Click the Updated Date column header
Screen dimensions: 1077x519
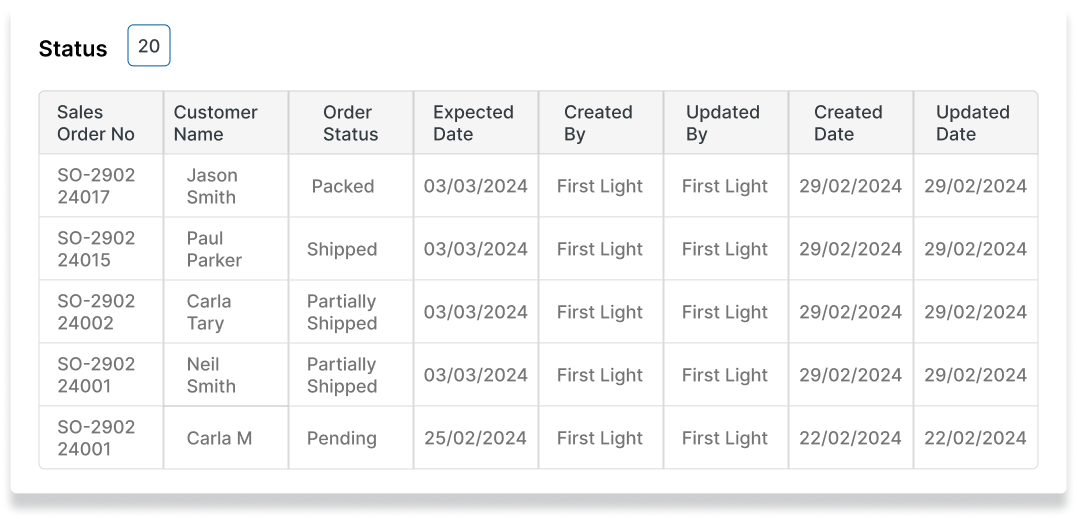(972, 123)
